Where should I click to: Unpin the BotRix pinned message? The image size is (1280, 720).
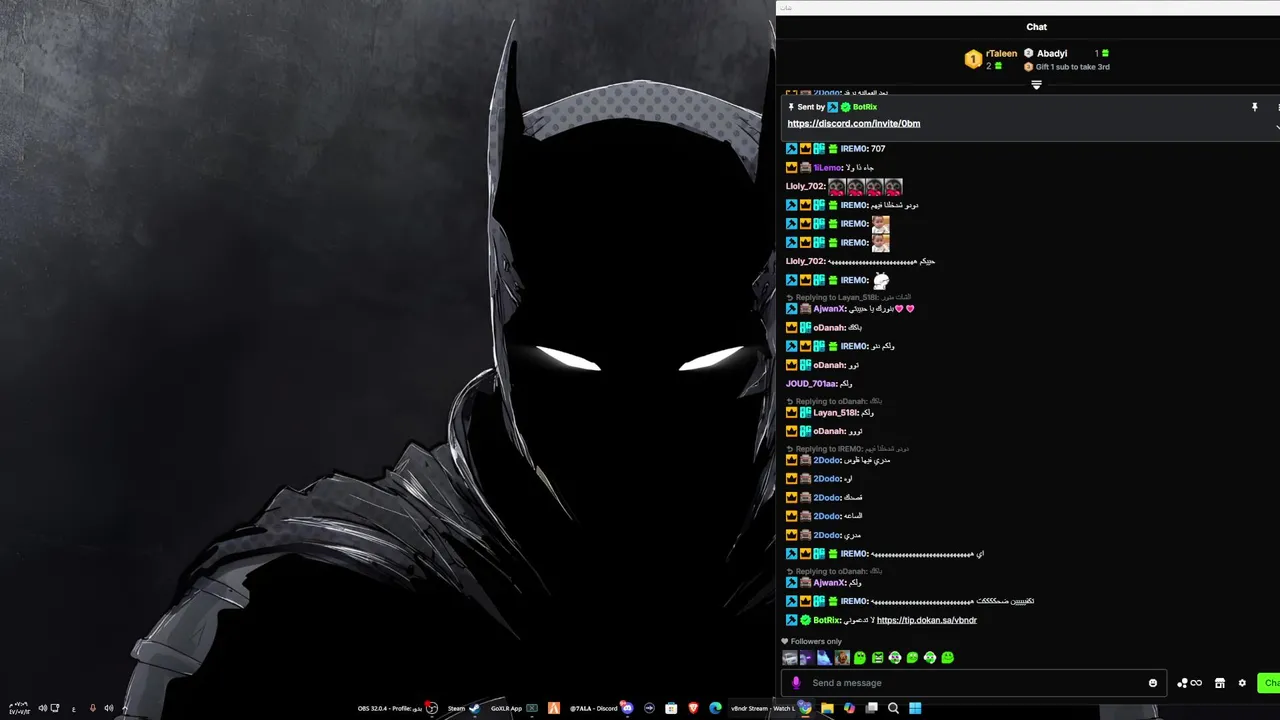(1254, 107)
